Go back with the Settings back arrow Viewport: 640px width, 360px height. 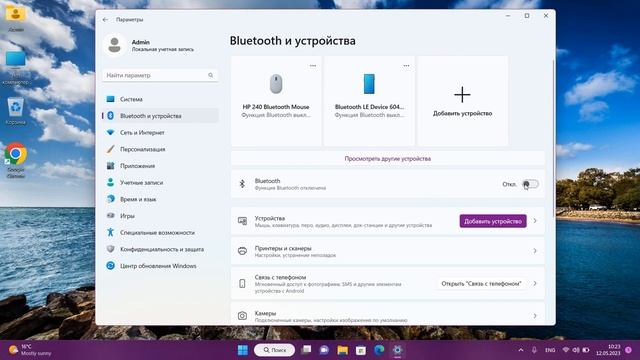105,20
